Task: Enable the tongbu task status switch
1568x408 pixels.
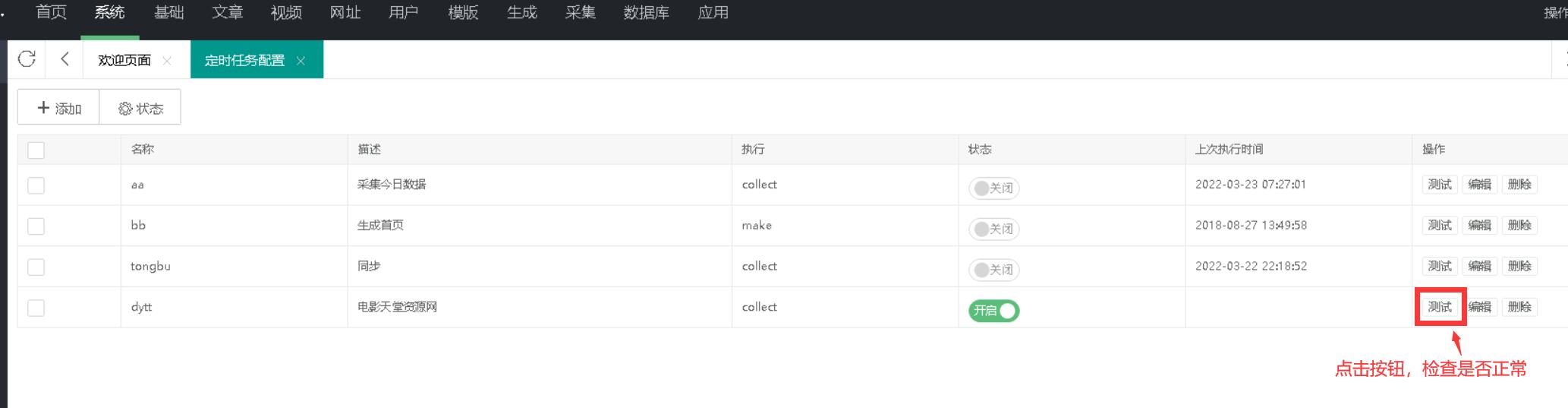Action: (x=993, y=270)
